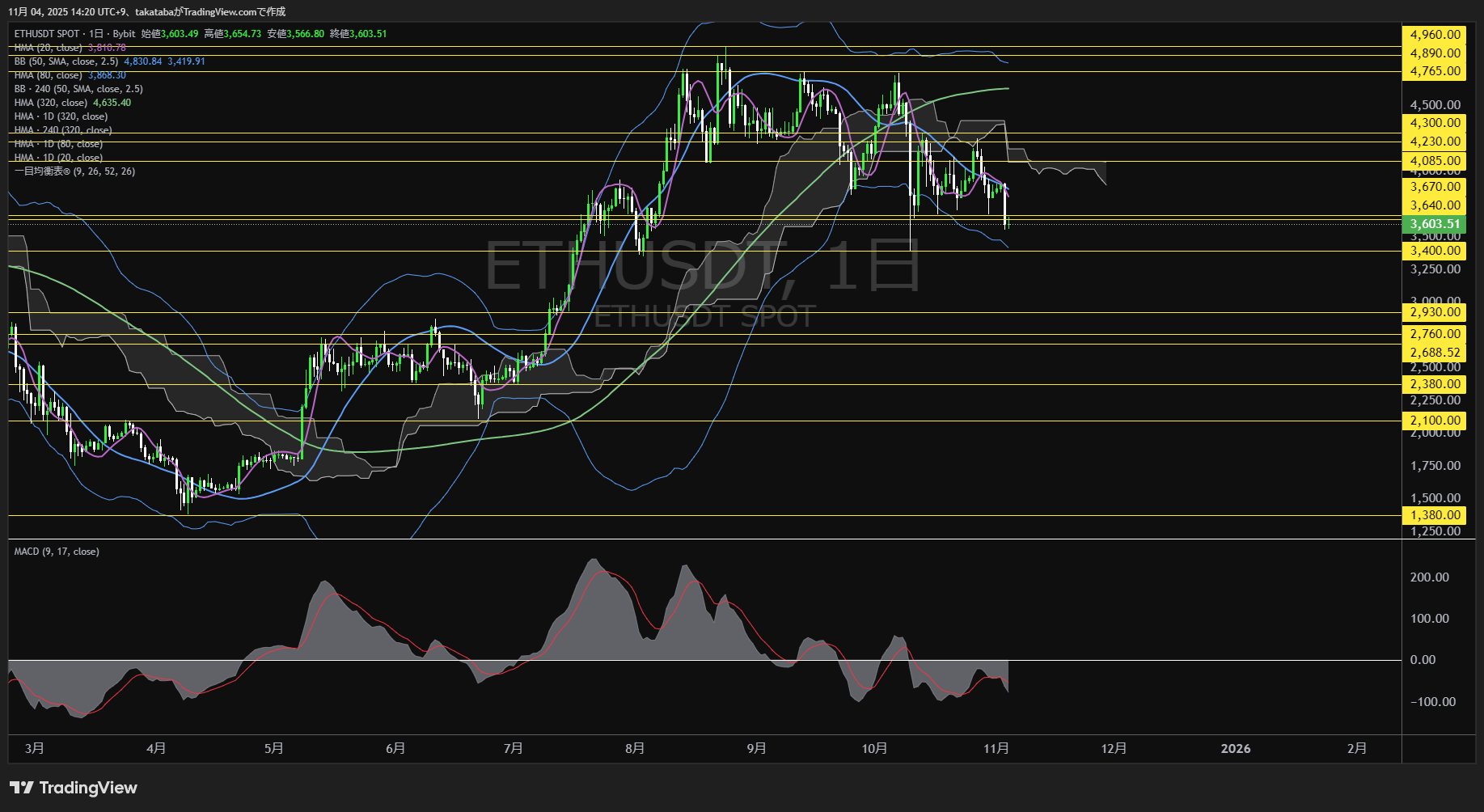The height and width of the screenshot is (812, 1484).
Task: Select the 2,100.00 yellow price label
Action: [1435, 421]
